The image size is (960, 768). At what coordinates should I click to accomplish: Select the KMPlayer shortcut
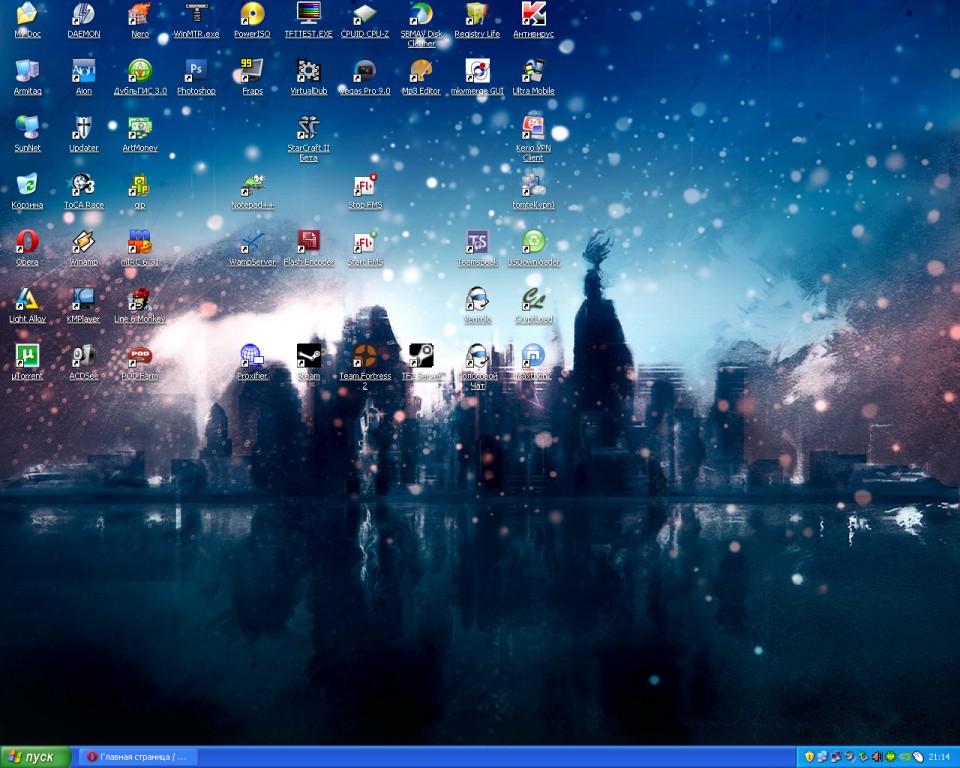coord(84,299)
